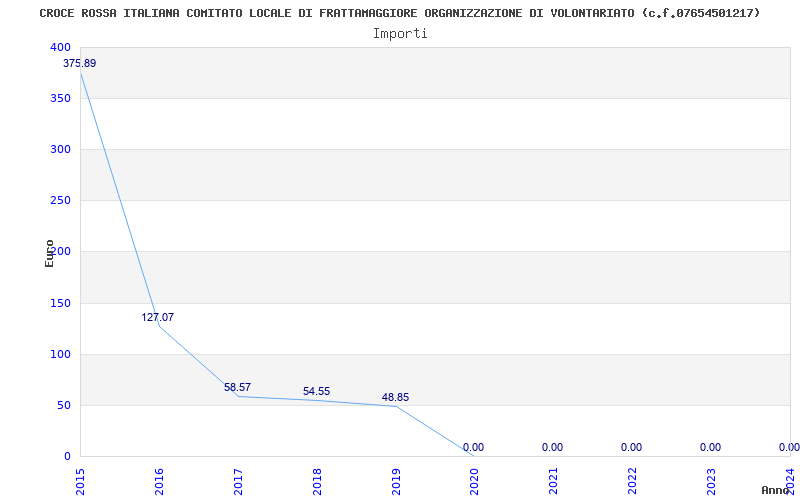
Task: Click y-axis tick label 300
Action: coord(60,149)
